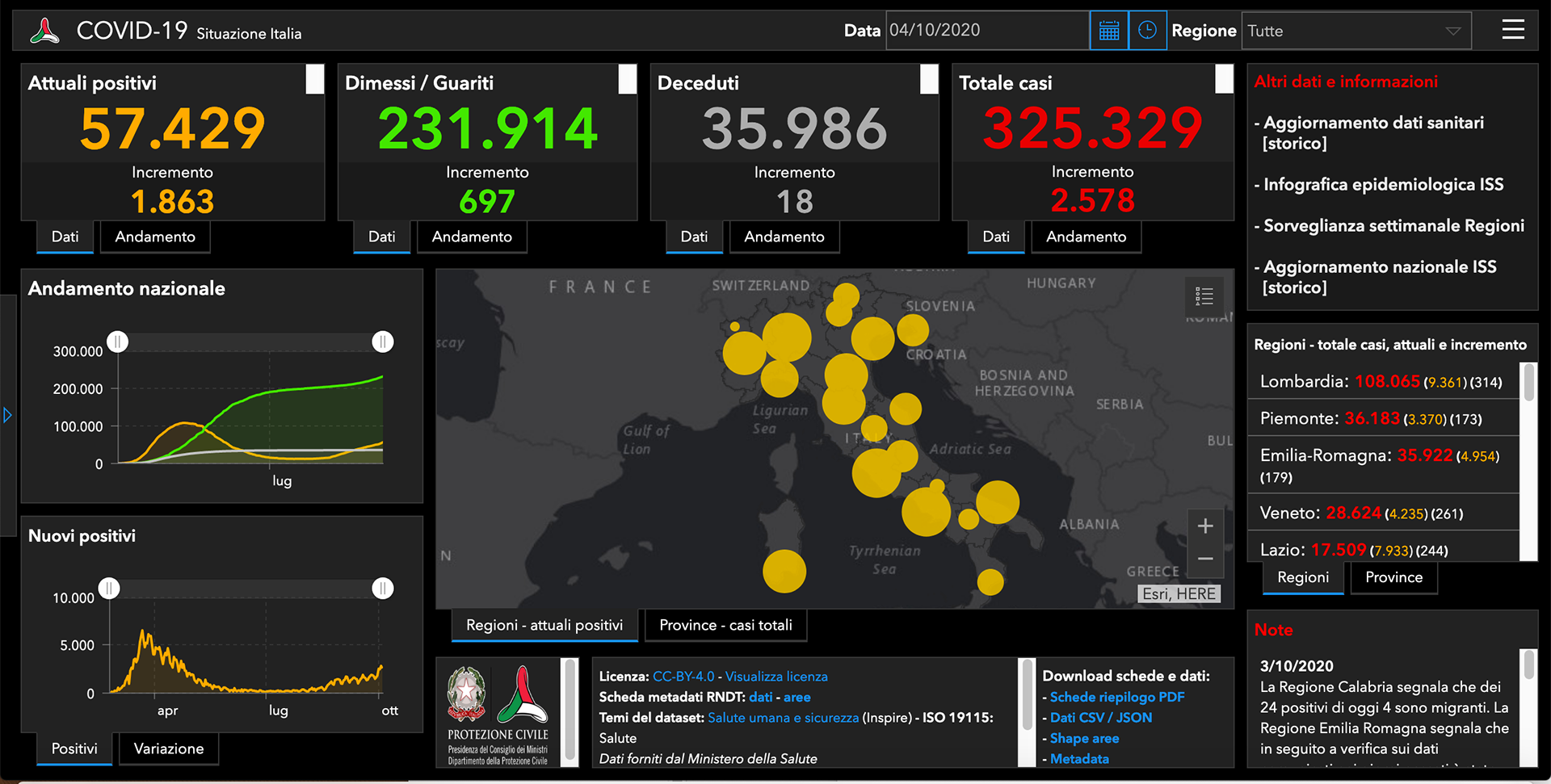This screenshot has height=784, width=1551.
Task: Open the hamburger menu
Action: [x=1513, y=30]
